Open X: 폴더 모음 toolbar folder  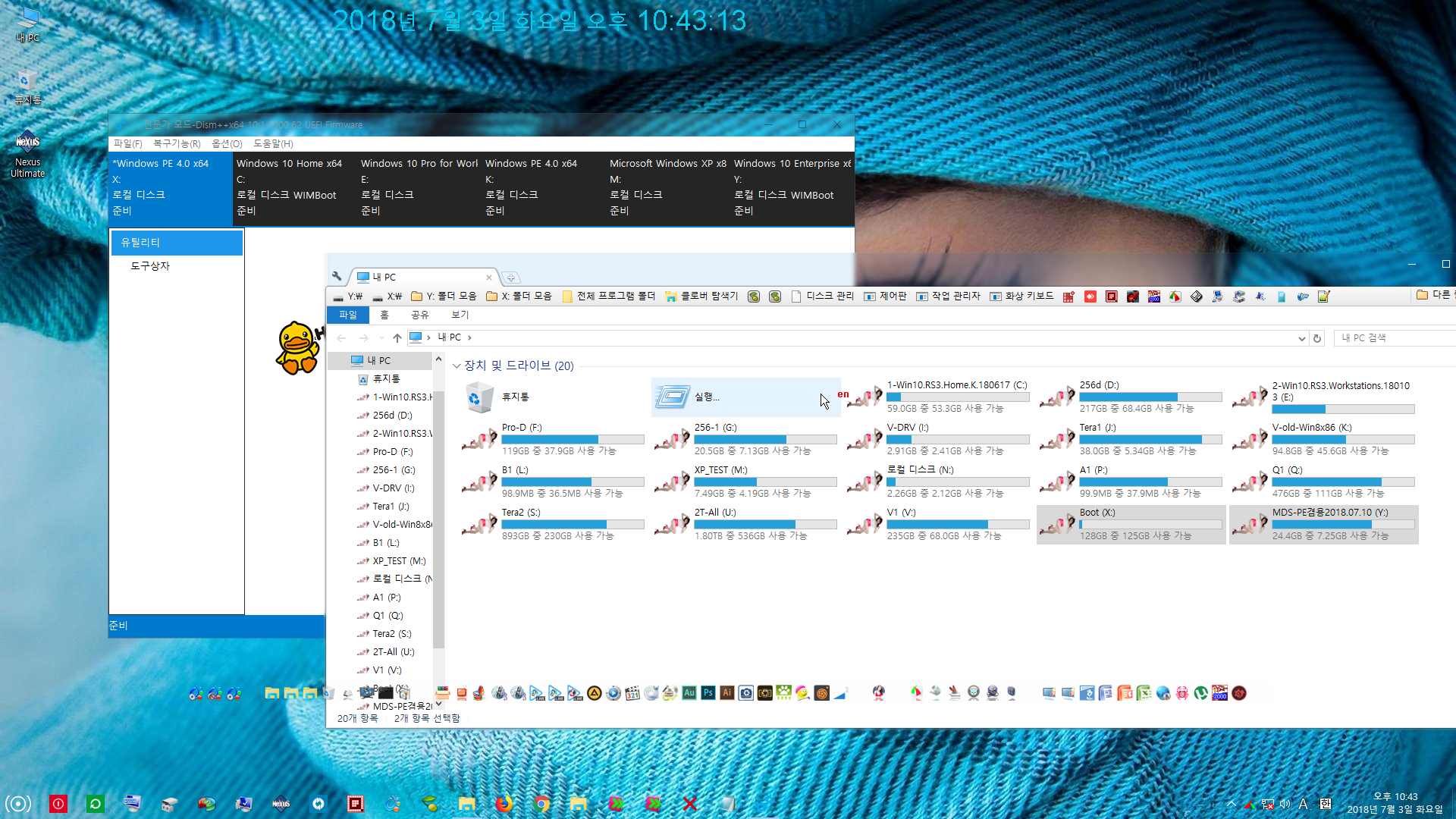[519, 297]
